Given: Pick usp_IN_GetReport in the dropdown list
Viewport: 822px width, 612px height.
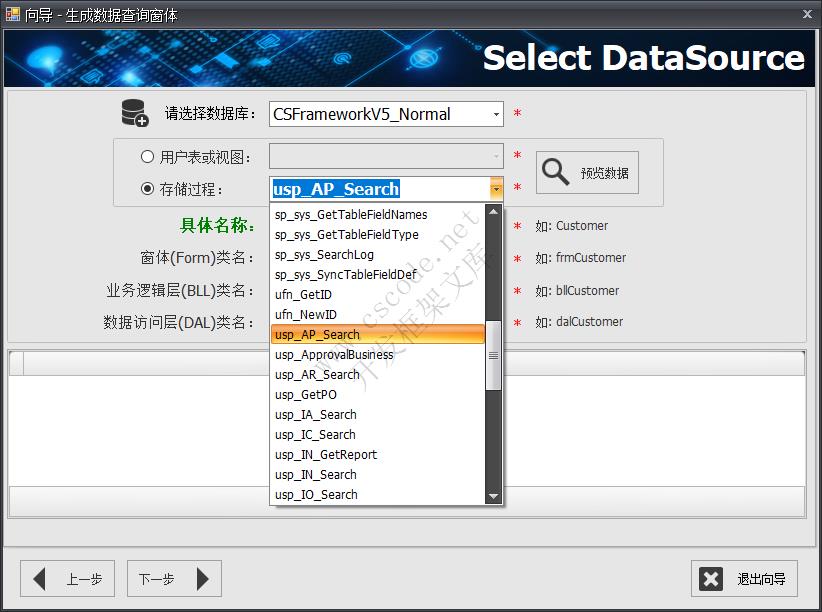Looking at the screenshot, I should coord(326,455).
